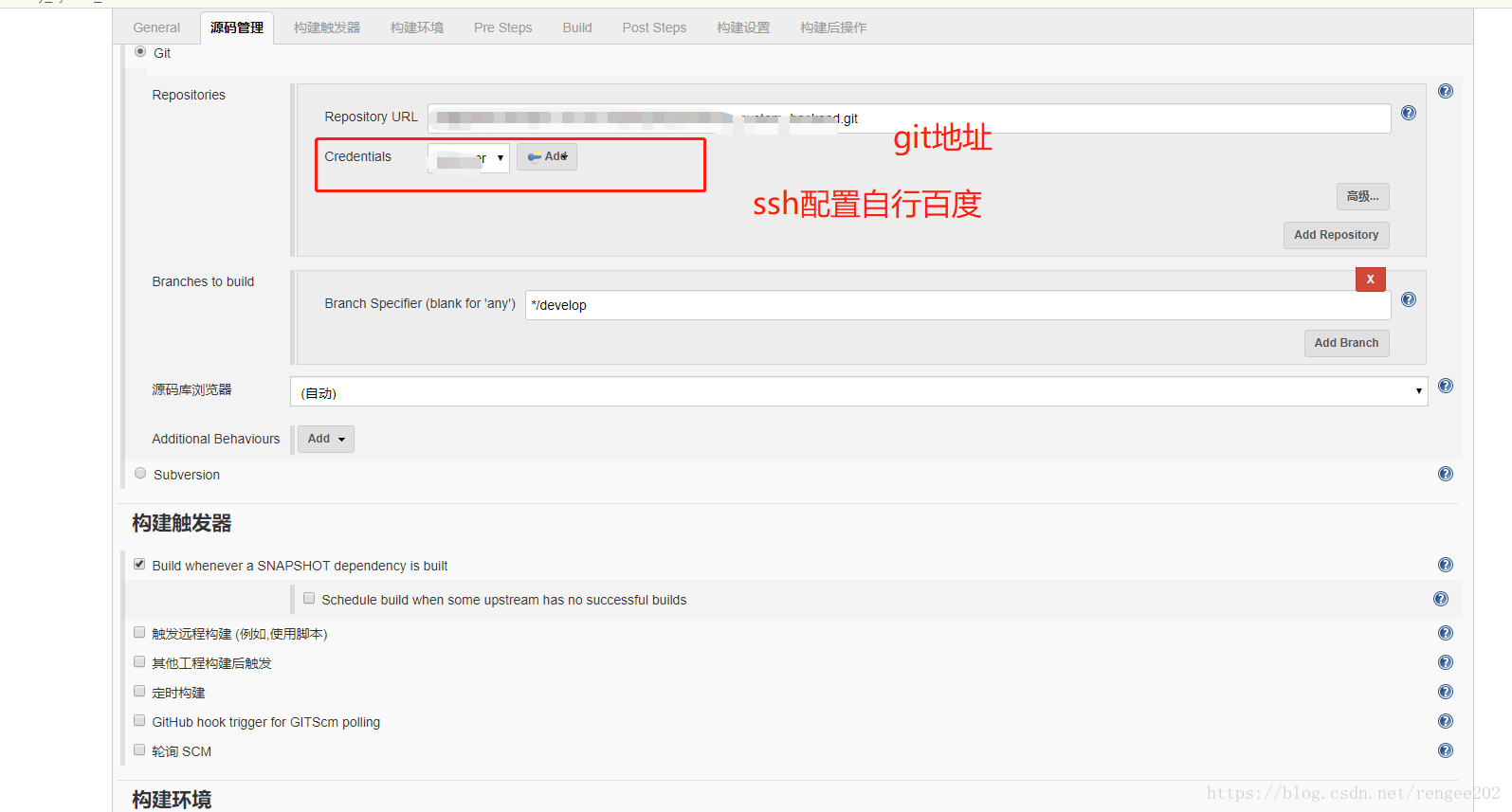1512x812 pixels.
Task: Enable the 触发远程构建 checkbox
Action: pos(139,633)
